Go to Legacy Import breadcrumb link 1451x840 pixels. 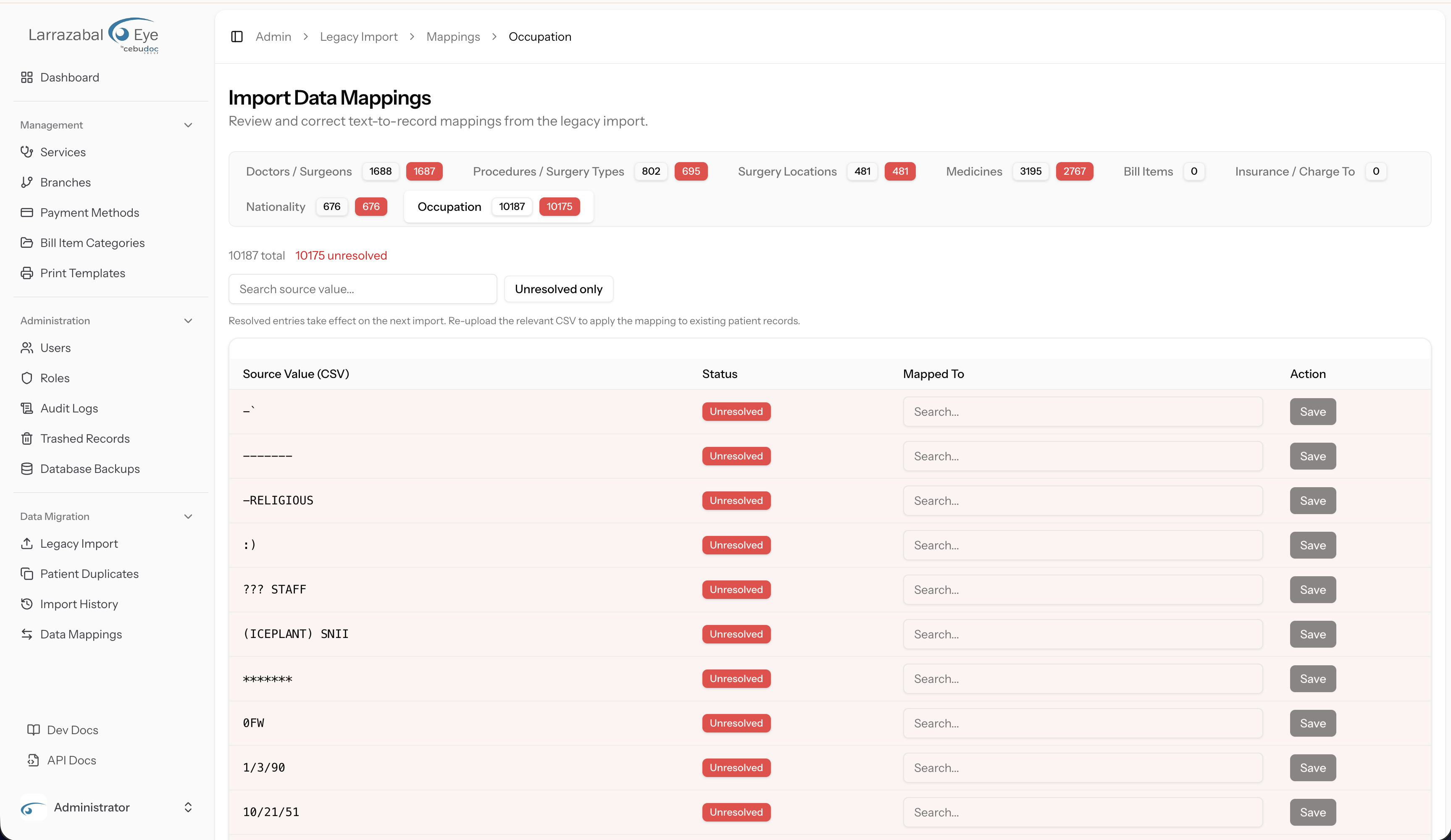pyautogui.click(x=359, y=37)
